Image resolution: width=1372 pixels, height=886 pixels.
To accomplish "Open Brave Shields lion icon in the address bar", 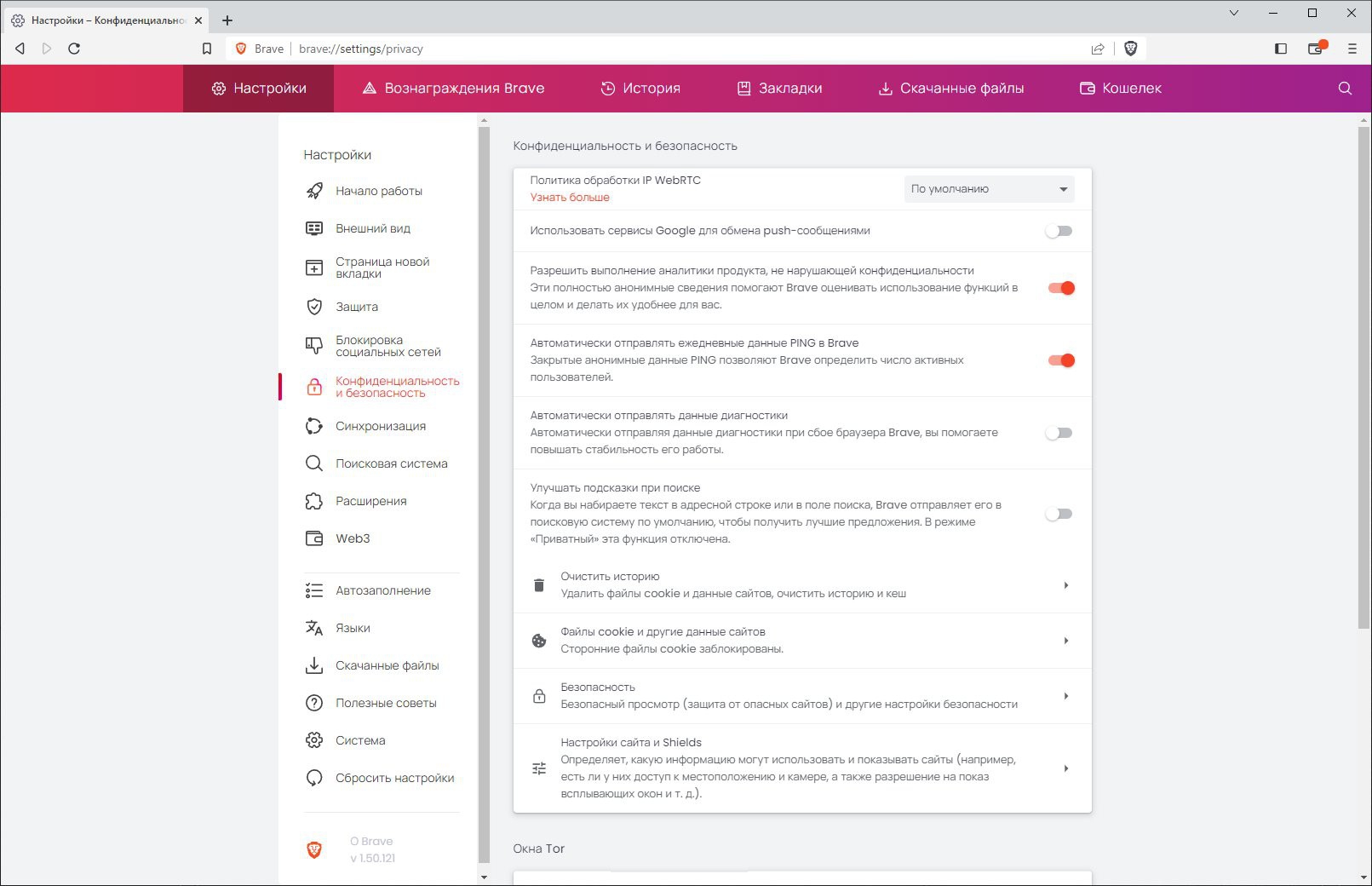I will coord(1131,49).
